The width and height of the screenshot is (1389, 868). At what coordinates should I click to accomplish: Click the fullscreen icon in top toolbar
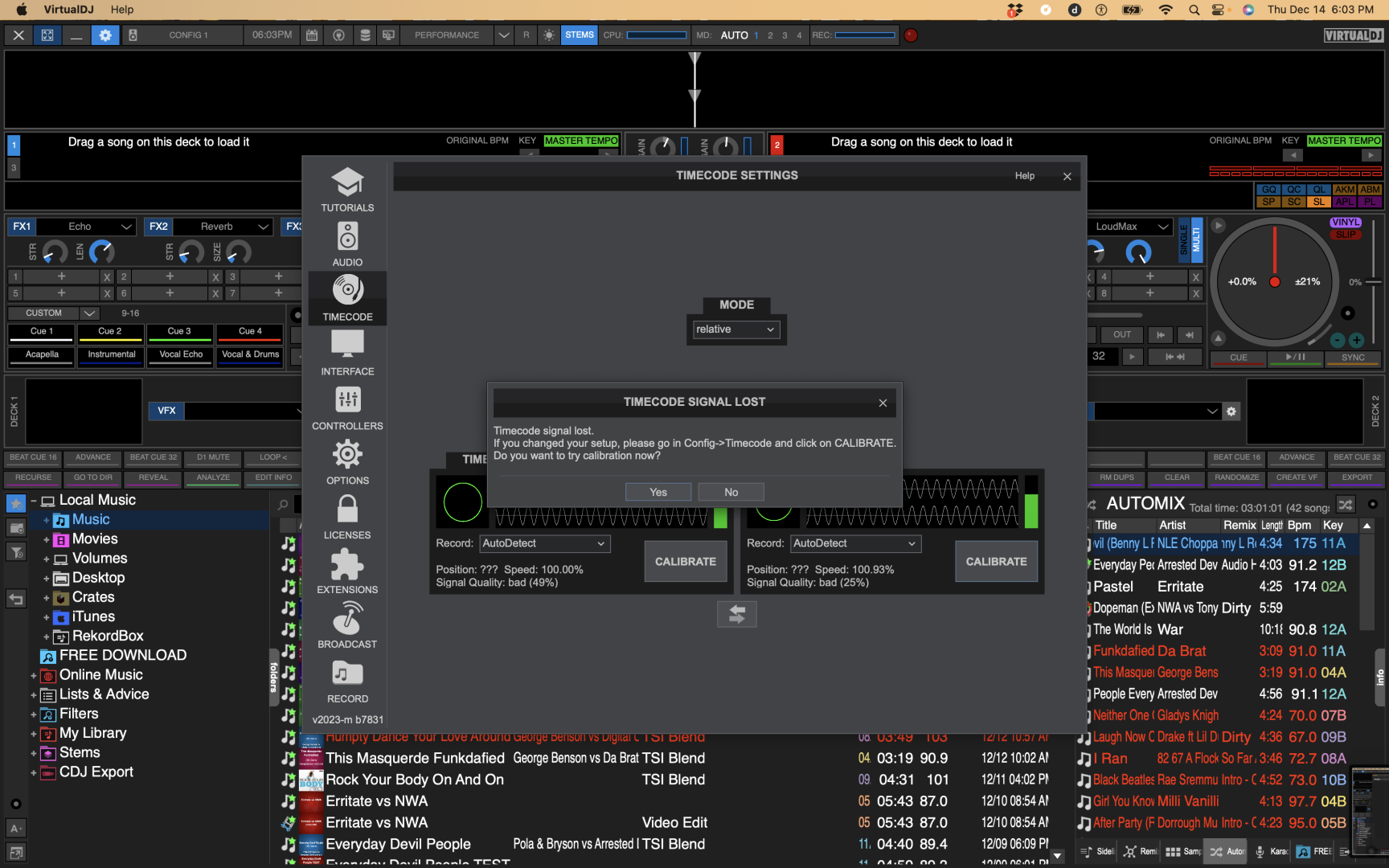click(x=47, y=35)
